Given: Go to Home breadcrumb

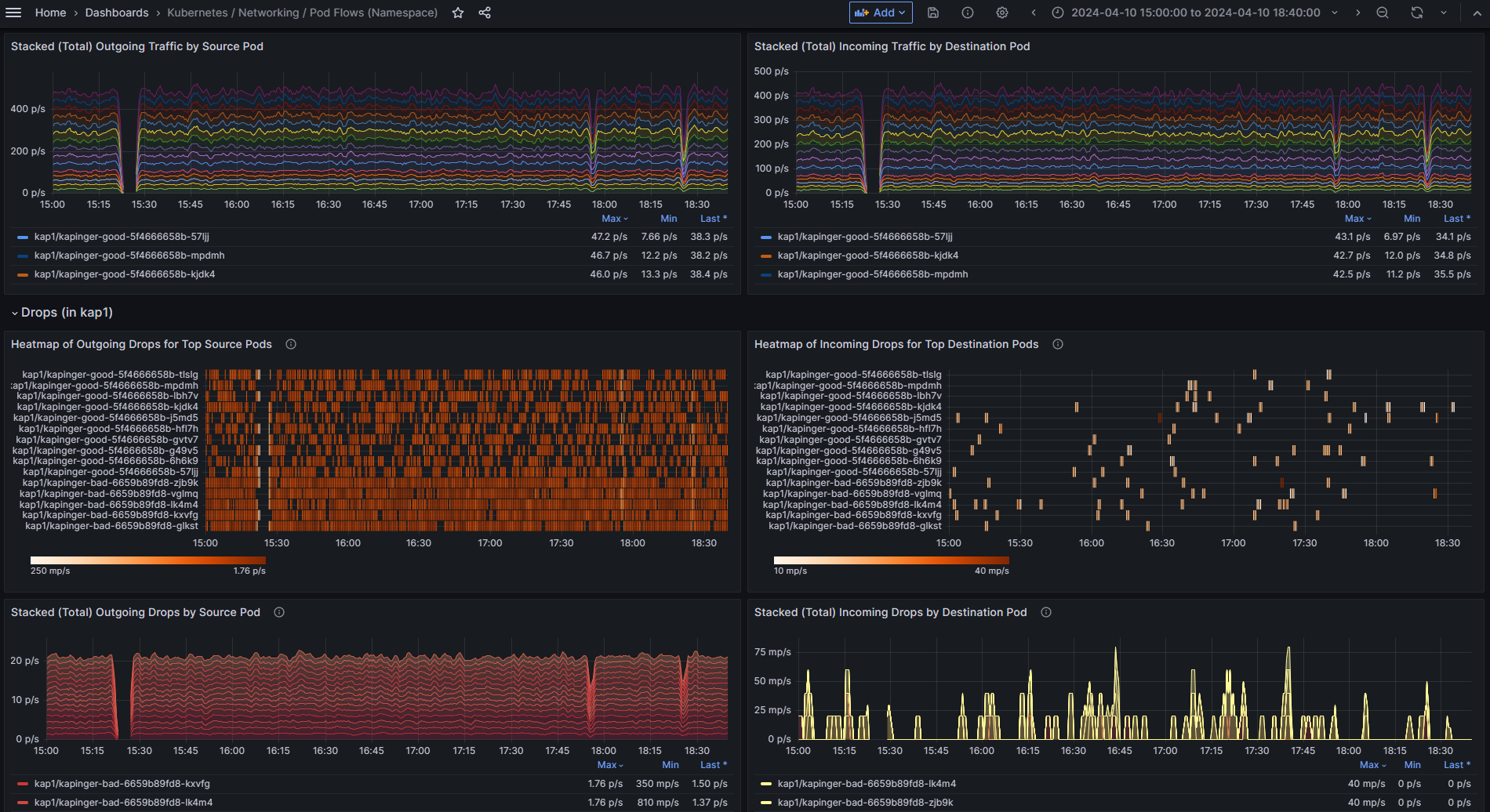Looking at the screenshot, I should click(x=50, y=13).
